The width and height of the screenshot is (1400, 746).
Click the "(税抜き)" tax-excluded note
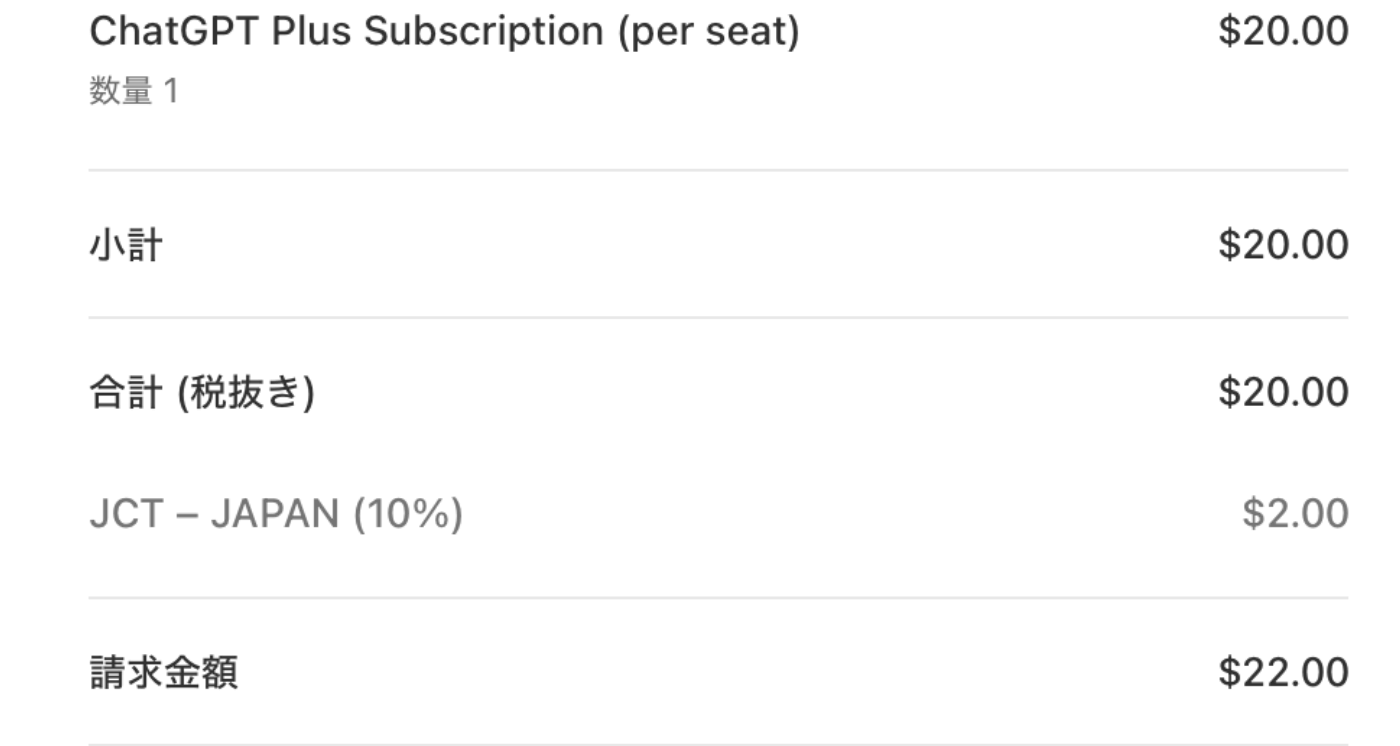point(245,392)
